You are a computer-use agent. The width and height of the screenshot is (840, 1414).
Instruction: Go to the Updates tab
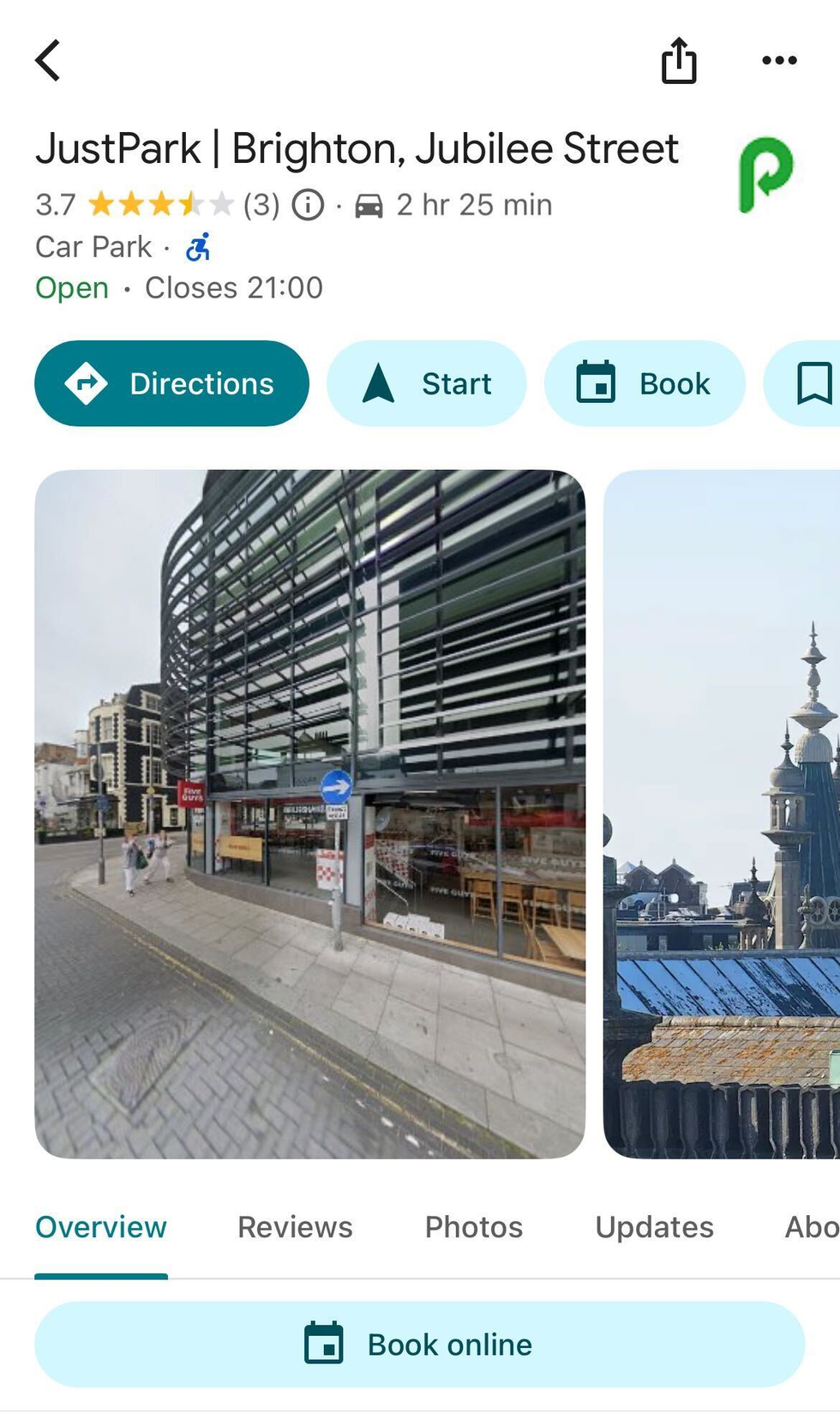coord(654,1227)
